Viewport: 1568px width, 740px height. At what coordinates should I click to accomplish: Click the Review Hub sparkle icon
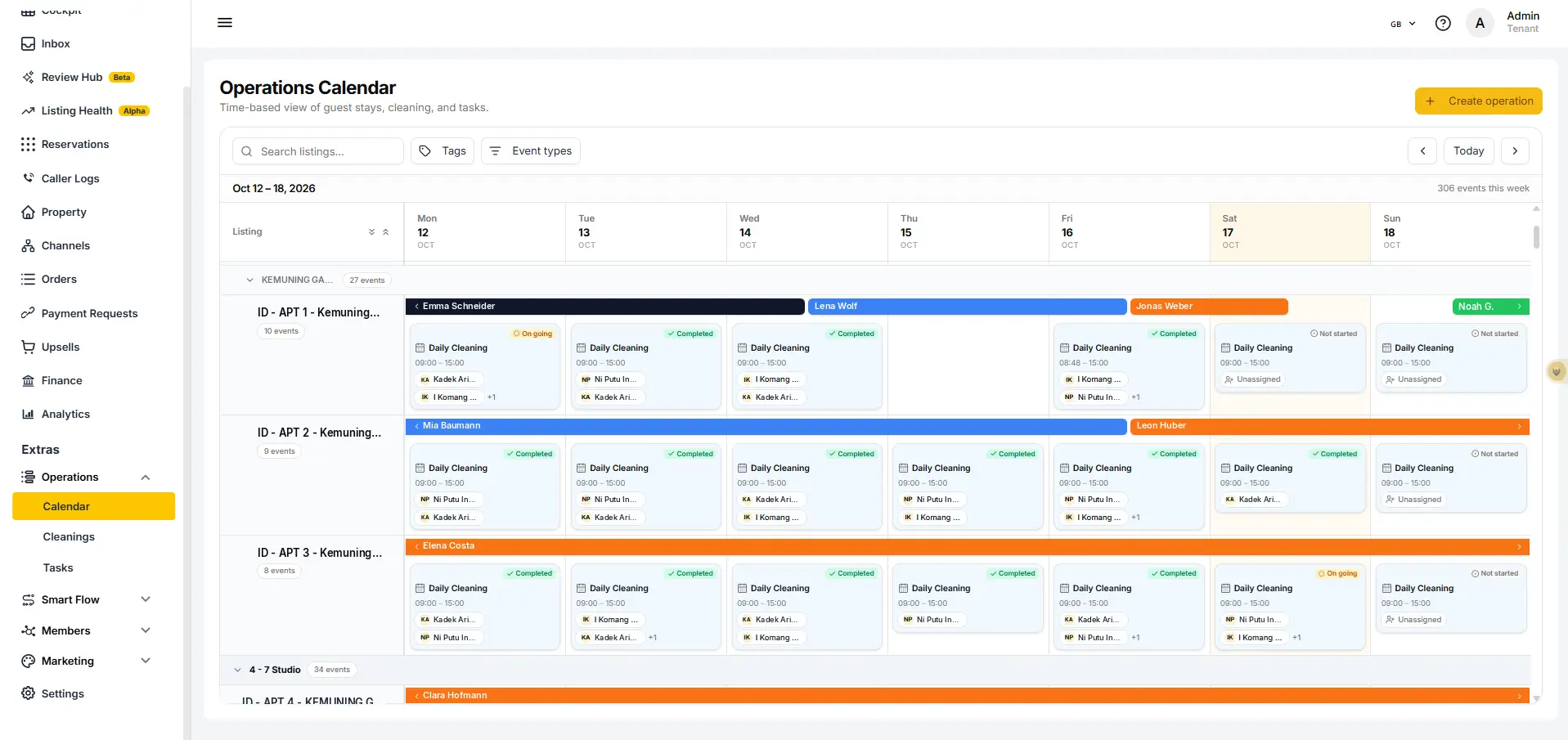[28, 77]
